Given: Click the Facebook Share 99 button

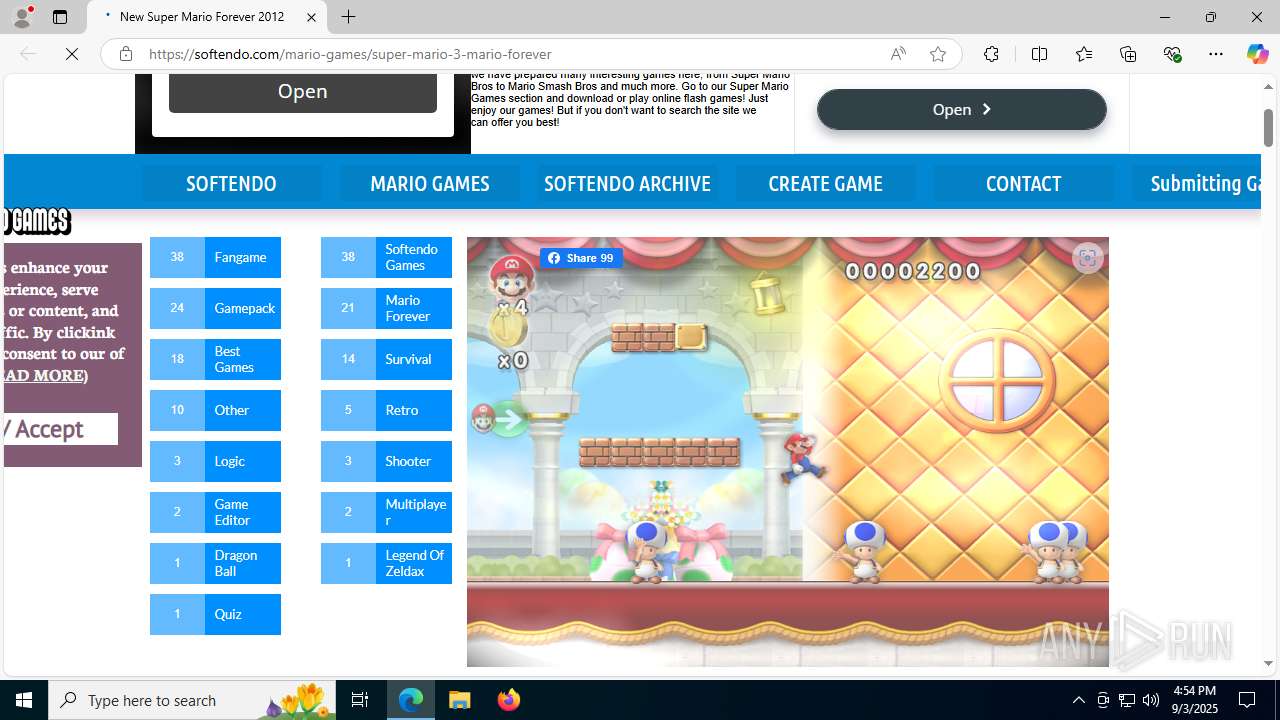Looking at the screenshot, I should [x=581, y=258].
